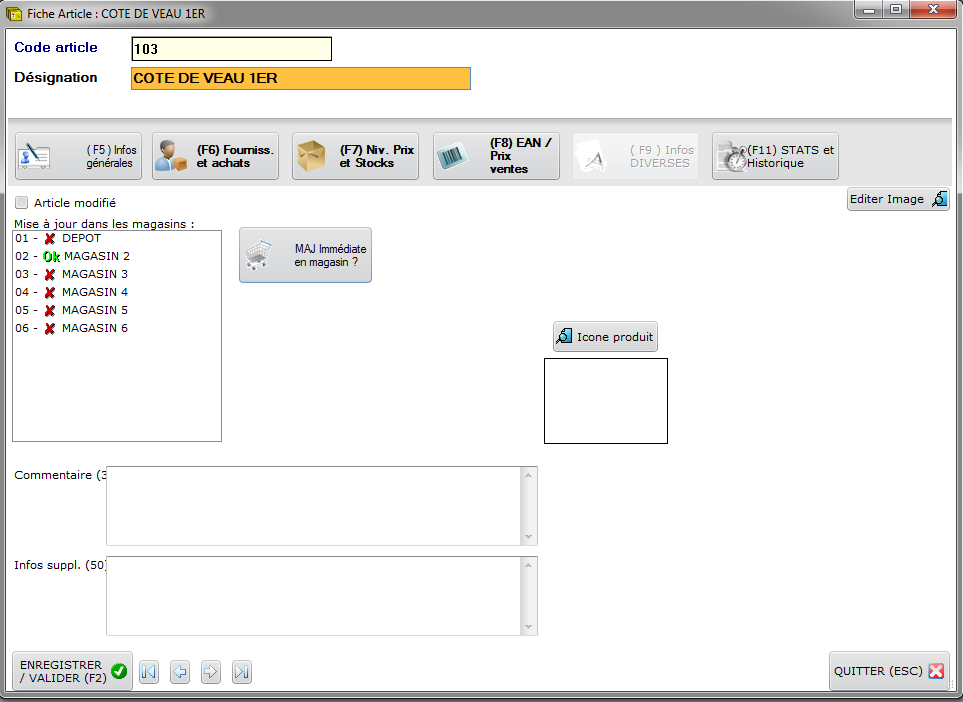Viewport: 963px width, 702px height.
Task: Go to the previous record arrow icon
Action: [180, 672]
